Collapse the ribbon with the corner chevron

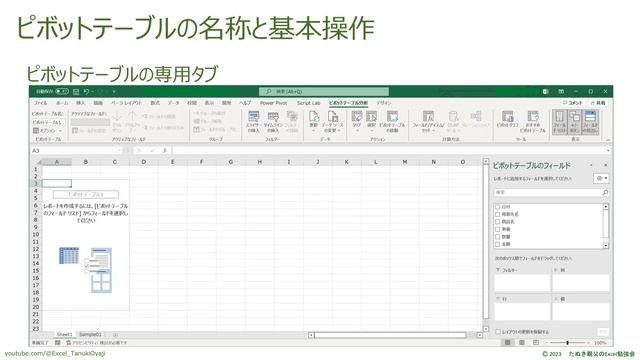click(x=608, y=140)
